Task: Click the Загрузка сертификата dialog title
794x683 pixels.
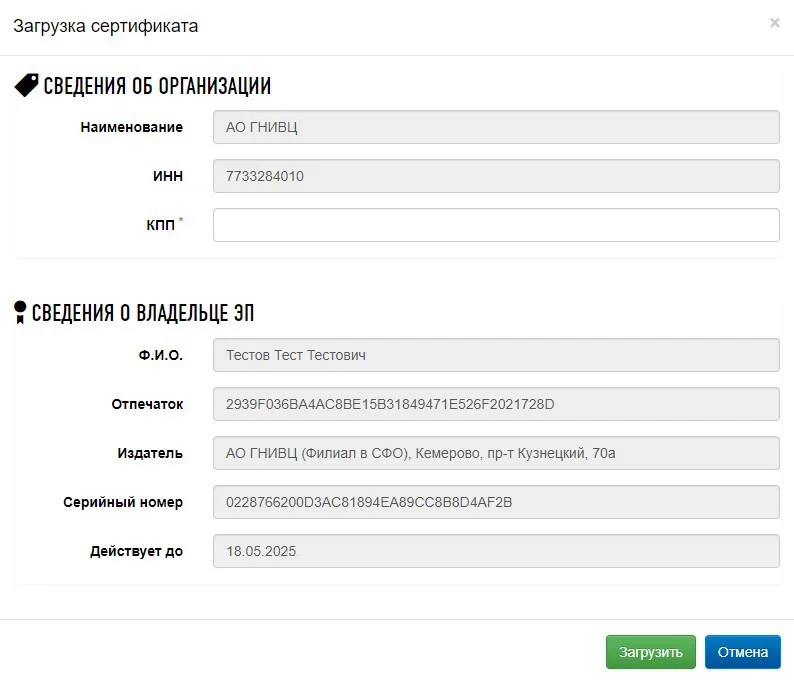Action: coord(105,26)
